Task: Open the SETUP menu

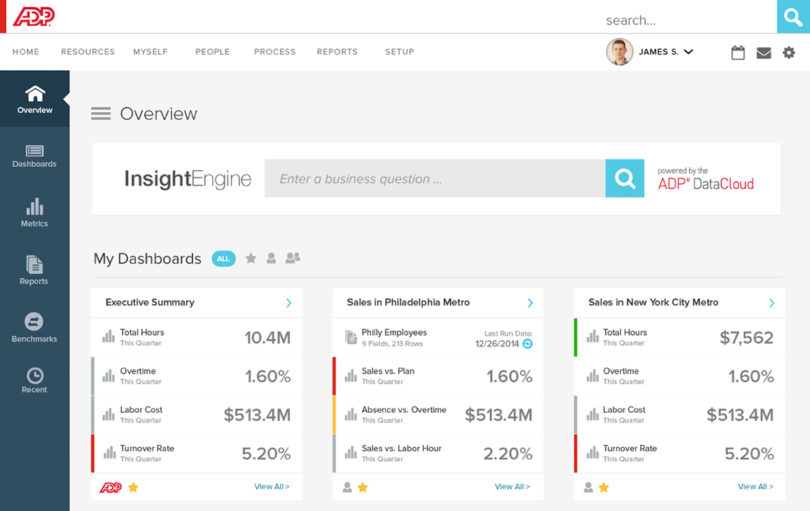Action: point(400,52)
